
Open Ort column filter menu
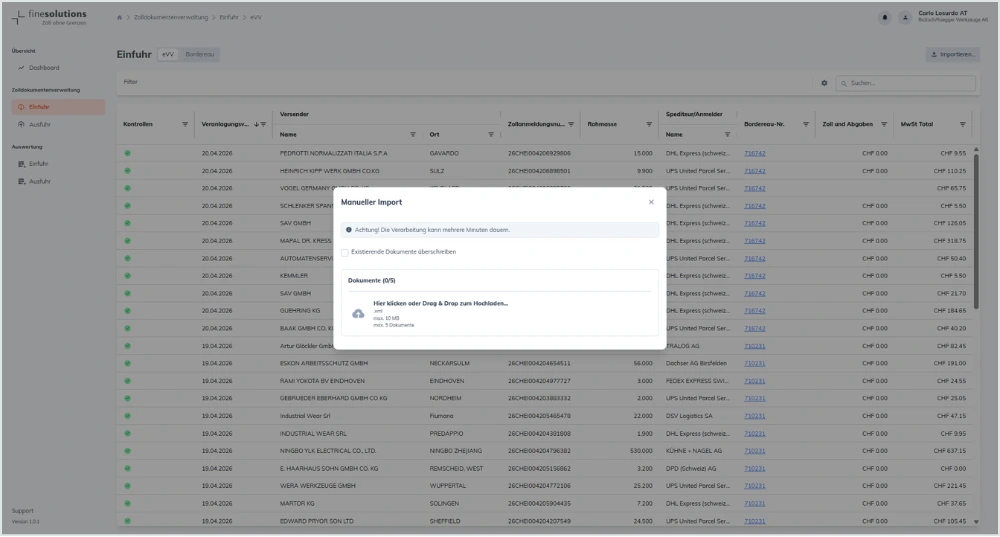coord(491,135)
